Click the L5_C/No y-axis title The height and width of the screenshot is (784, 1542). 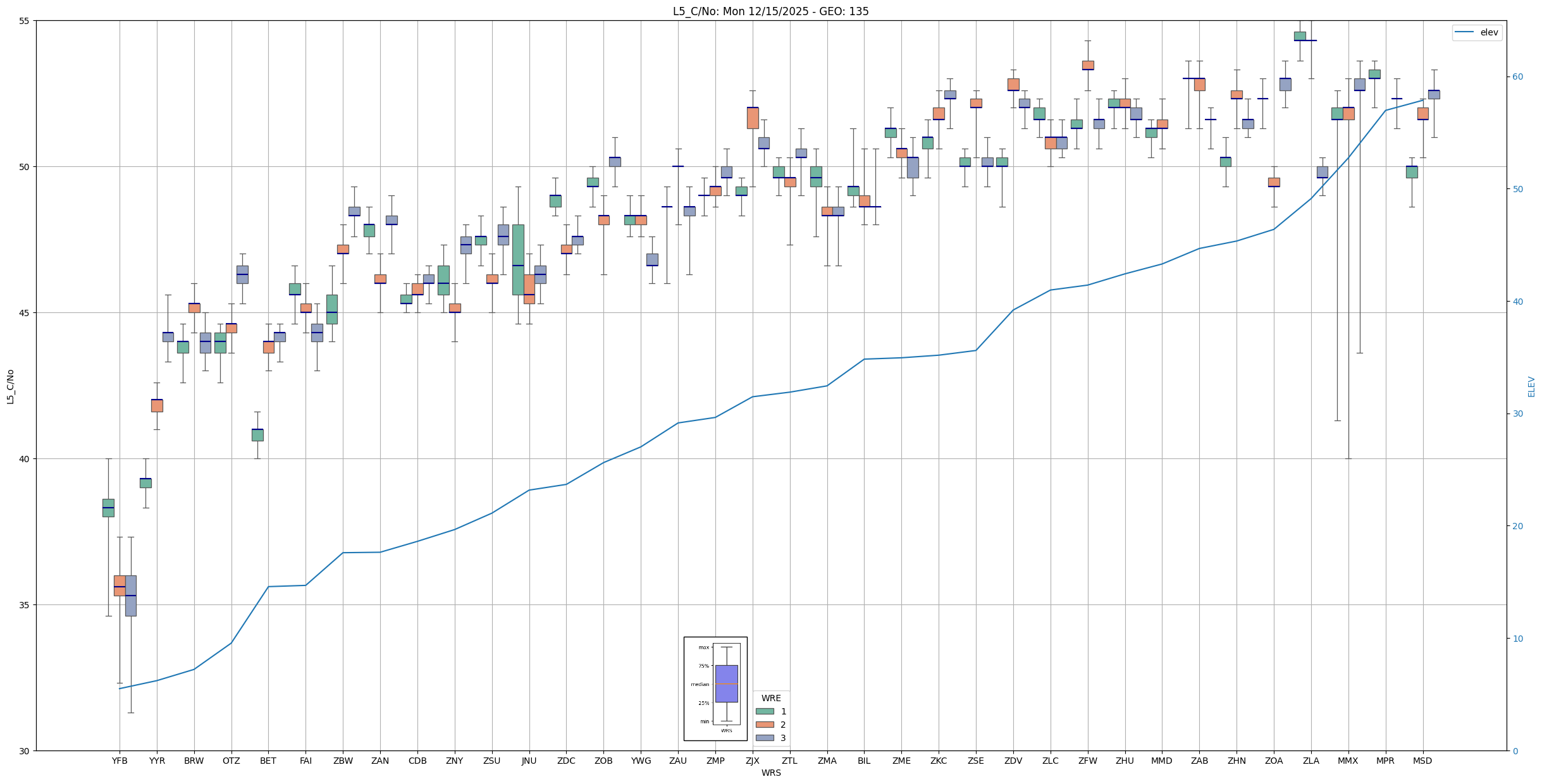point(10,386)
